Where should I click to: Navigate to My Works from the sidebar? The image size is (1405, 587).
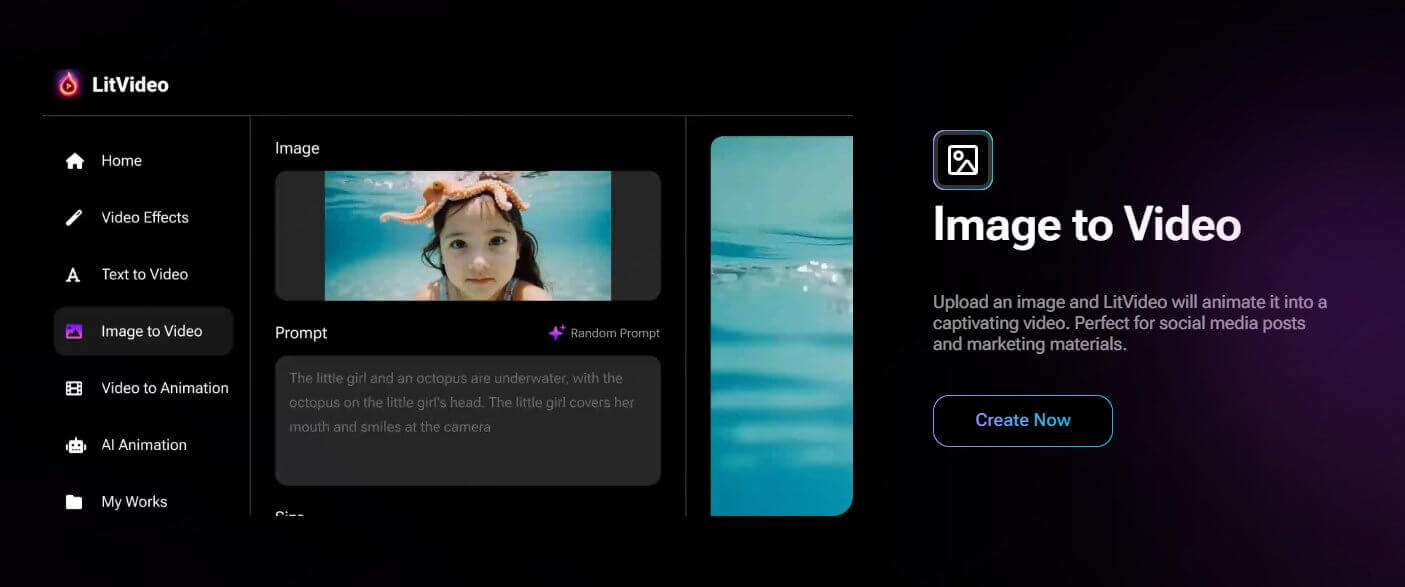point(134,501)
